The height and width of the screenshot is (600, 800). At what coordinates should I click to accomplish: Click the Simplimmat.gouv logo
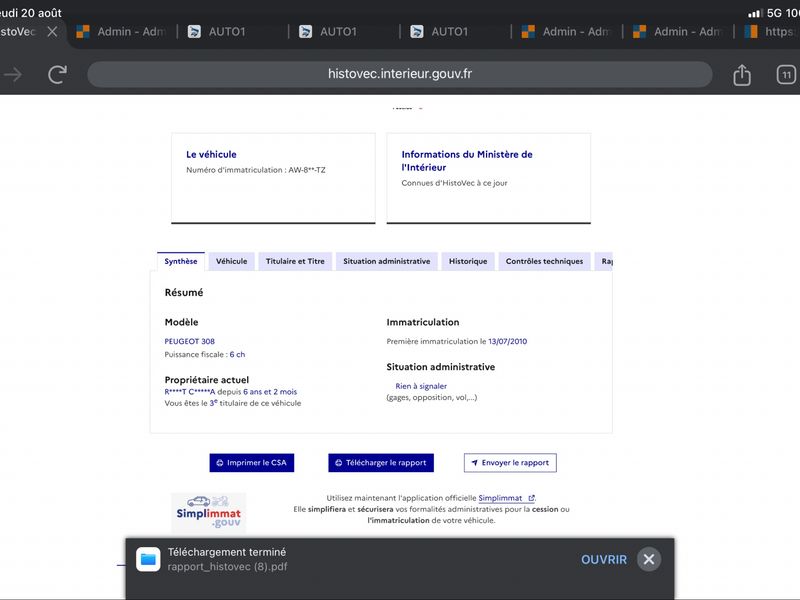pyautogui.click(x=209, y=513)
